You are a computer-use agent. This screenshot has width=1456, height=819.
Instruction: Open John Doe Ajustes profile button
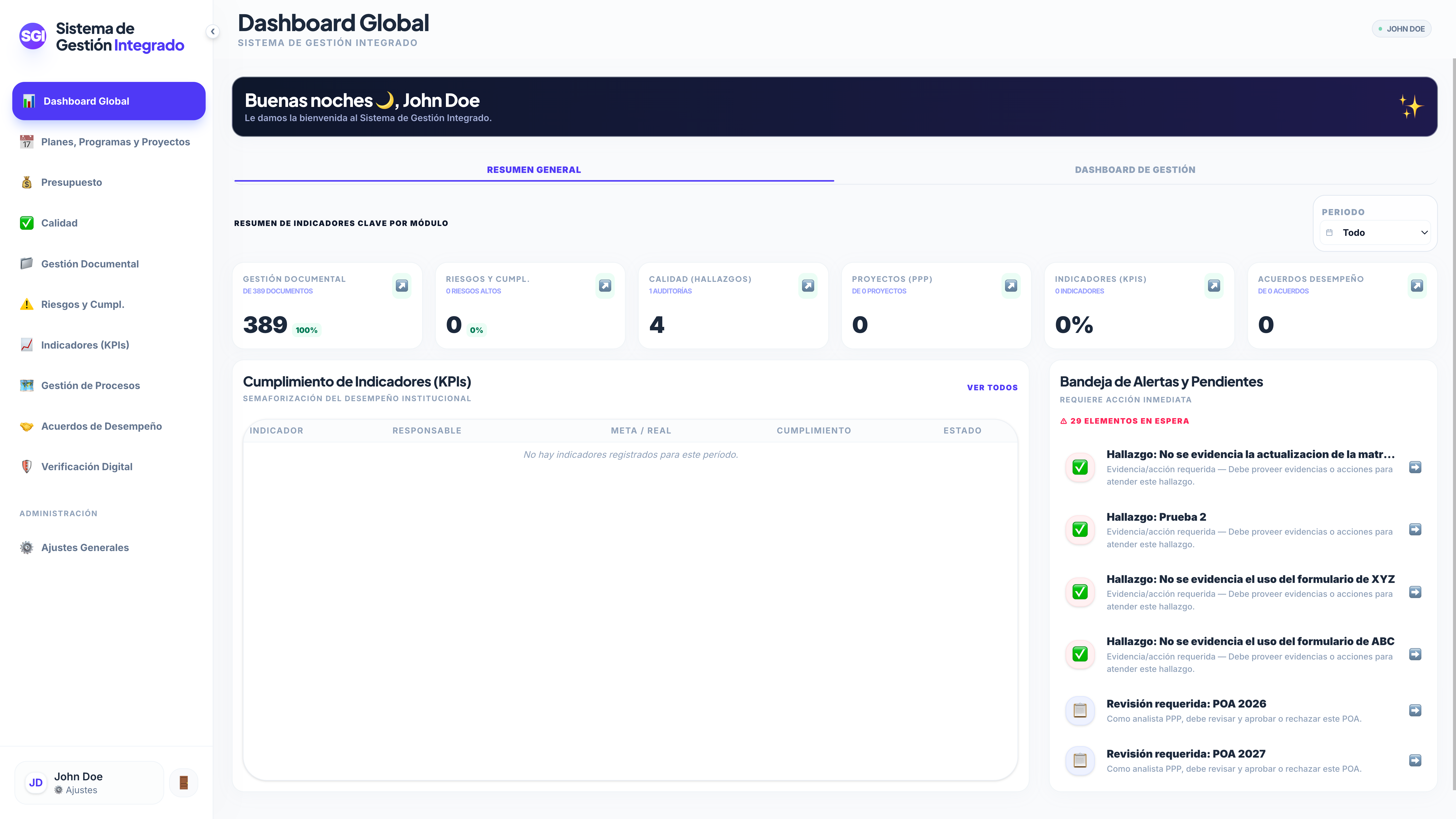click(89, 783)
